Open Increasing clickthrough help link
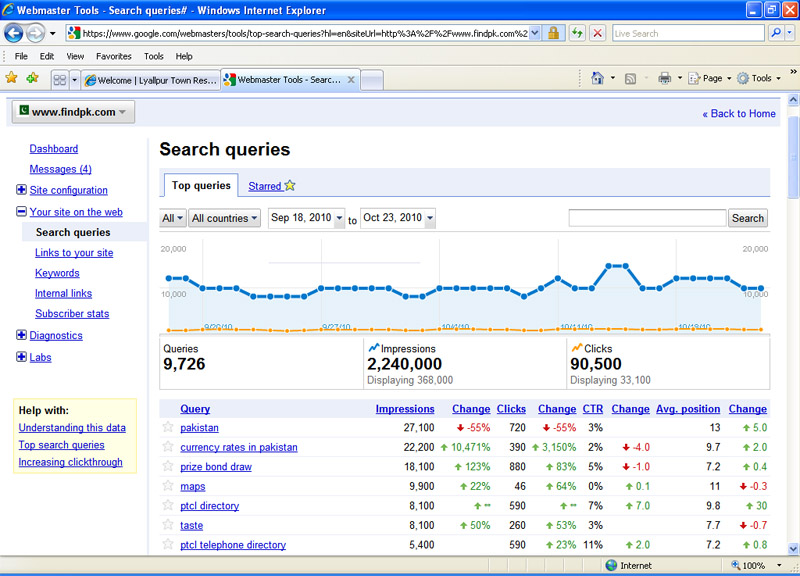The width and height of the screenshot is (800, 576). (x=70, y=462)
